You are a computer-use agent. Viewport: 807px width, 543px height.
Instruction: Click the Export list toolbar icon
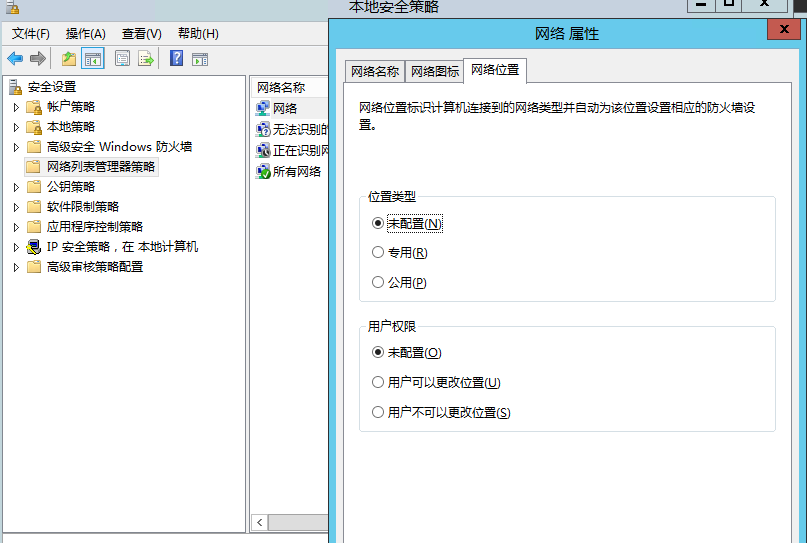coord(146,59)
